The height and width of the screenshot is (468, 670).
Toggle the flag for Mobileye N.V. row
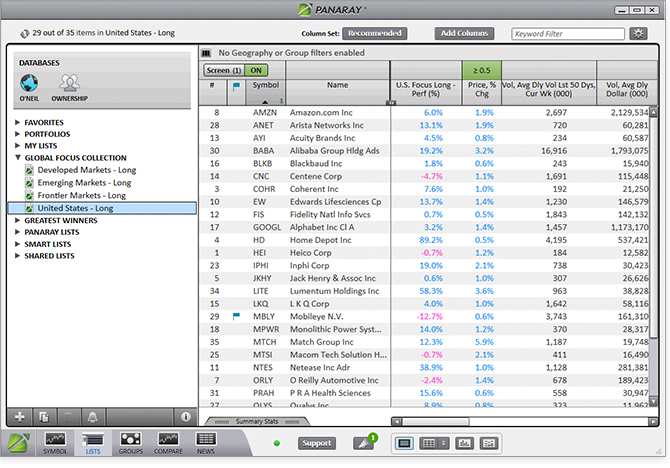(237, 316)
